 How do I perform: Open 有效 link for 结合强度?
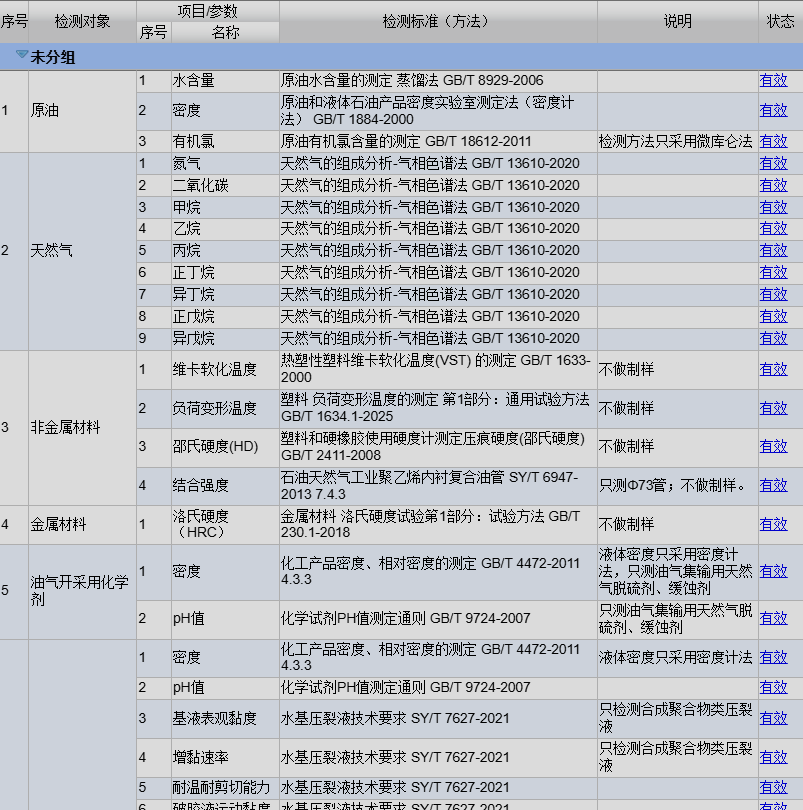coord(773,485)
